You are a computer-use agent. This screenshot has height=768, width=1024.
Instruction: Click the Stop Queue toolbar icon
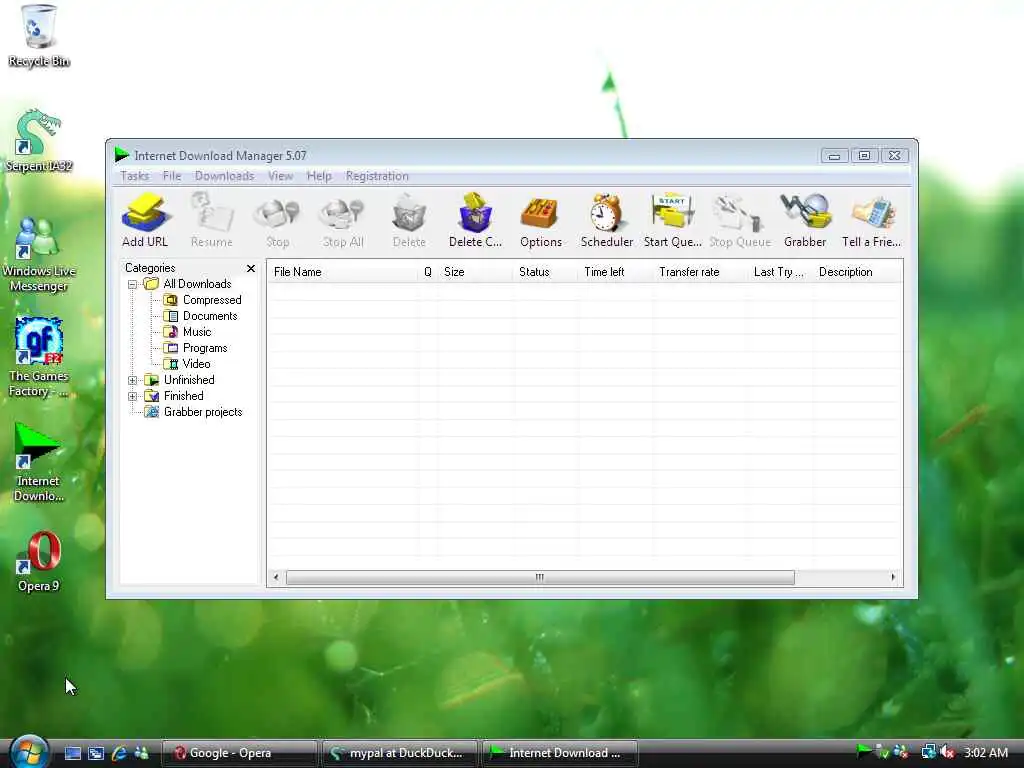tap(740, 219)
